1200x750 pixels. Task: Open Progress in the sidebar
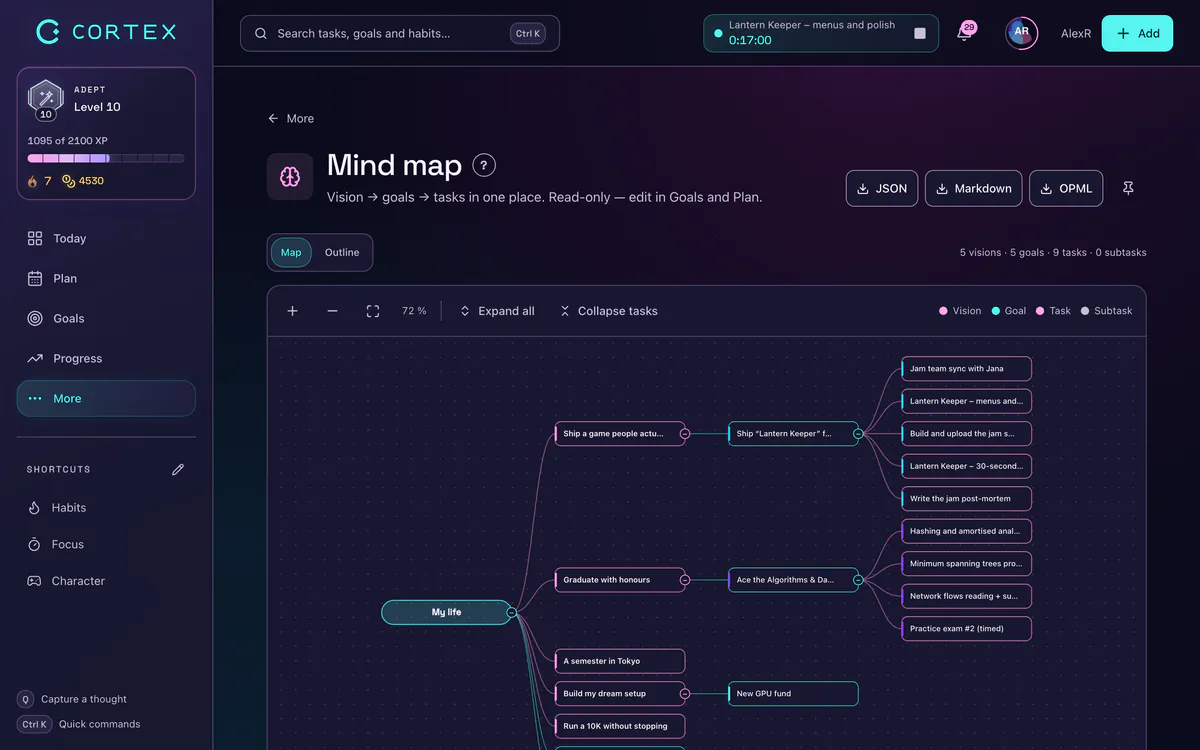(106, 358)
